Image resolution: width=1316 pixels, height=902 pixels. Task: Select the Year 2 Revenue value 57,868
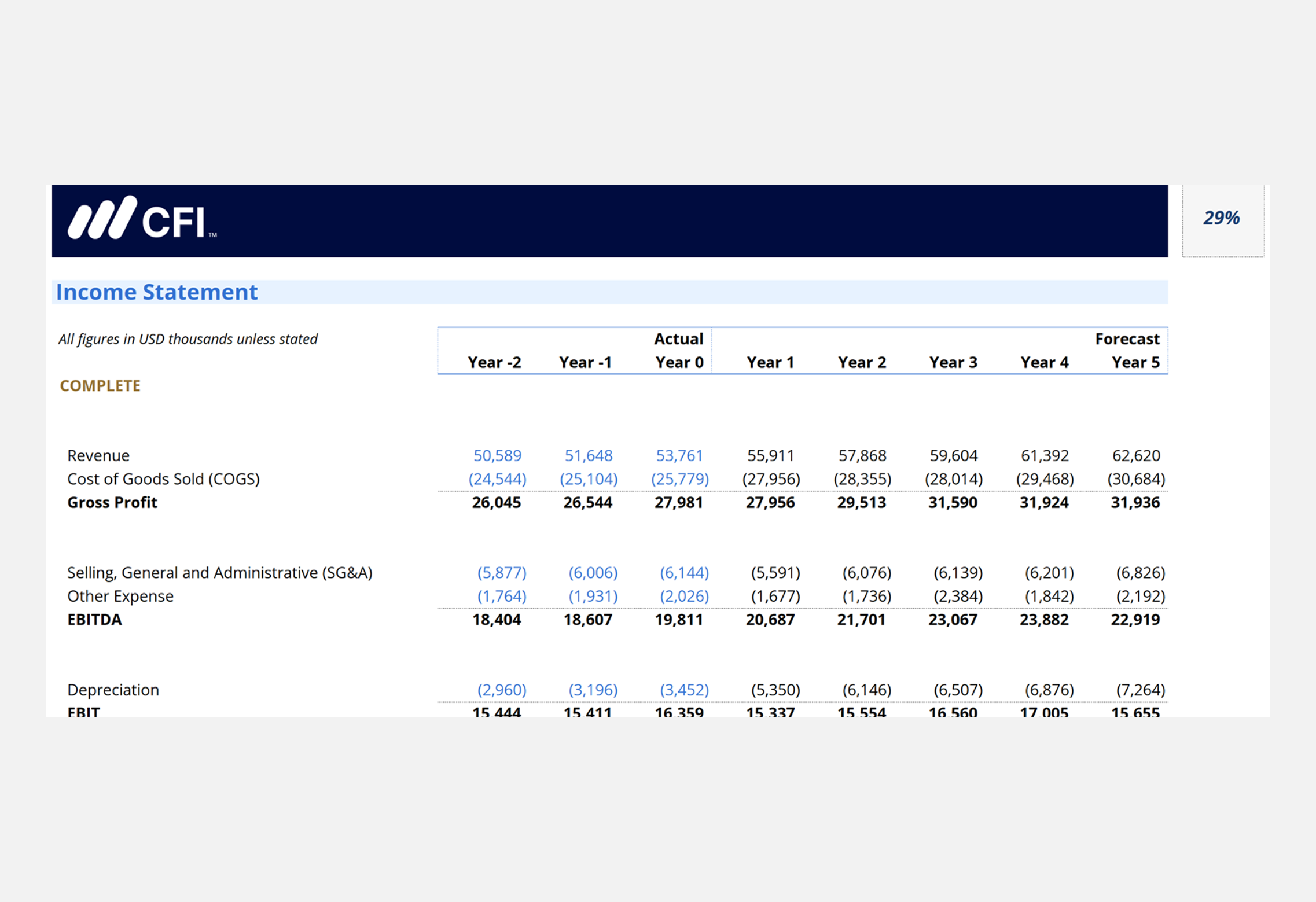coord(862,455)
